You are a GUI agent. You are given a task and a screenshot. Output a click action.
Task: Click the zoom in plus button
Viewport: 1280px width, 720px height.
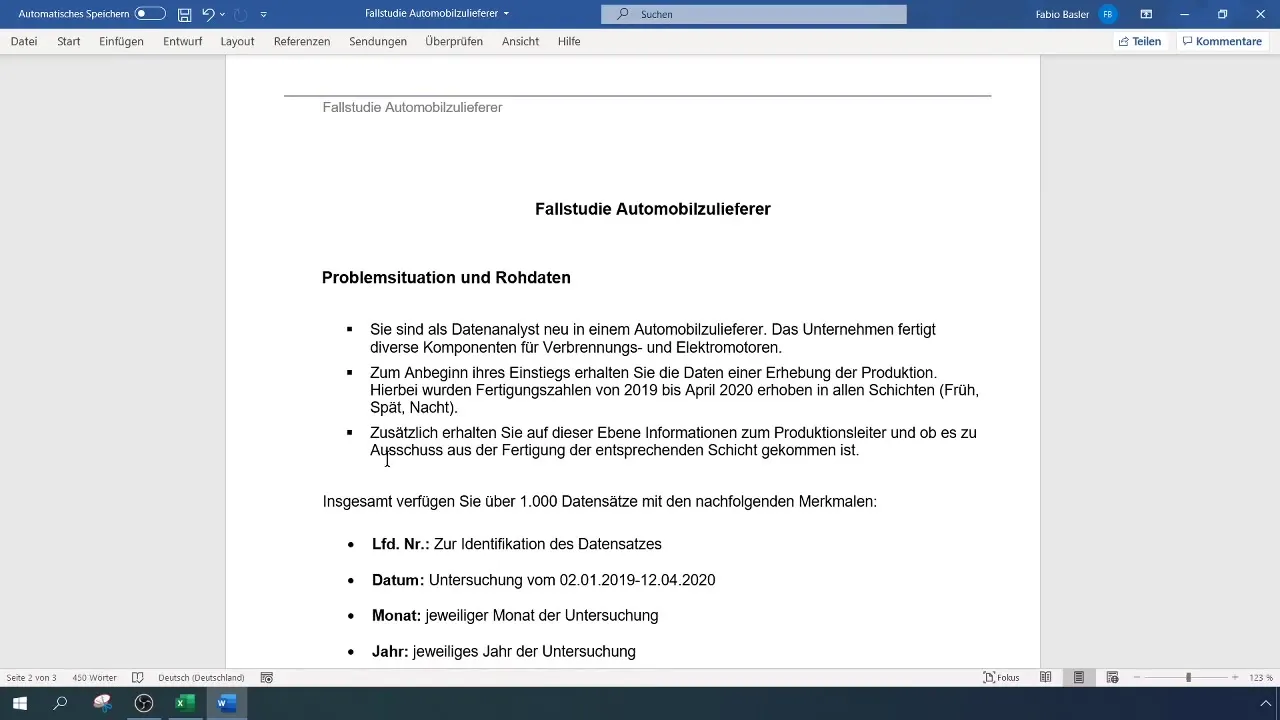click(1235, 677)
